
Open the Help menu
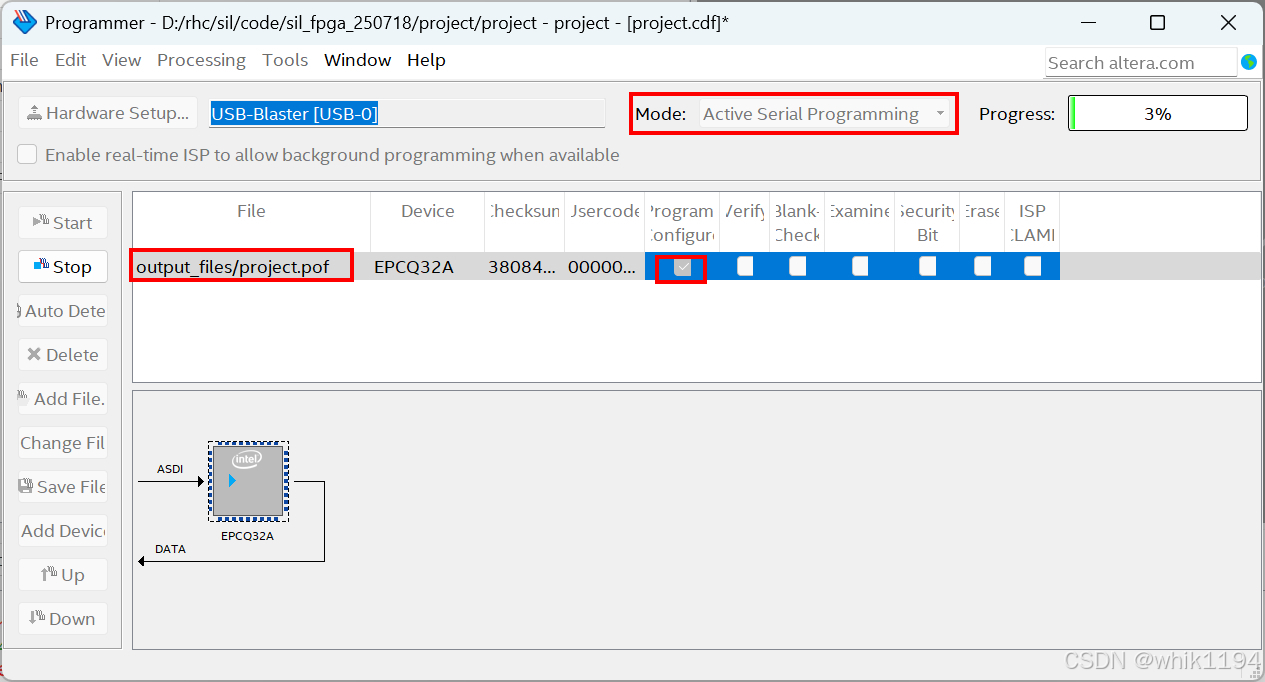pos(426,60)
